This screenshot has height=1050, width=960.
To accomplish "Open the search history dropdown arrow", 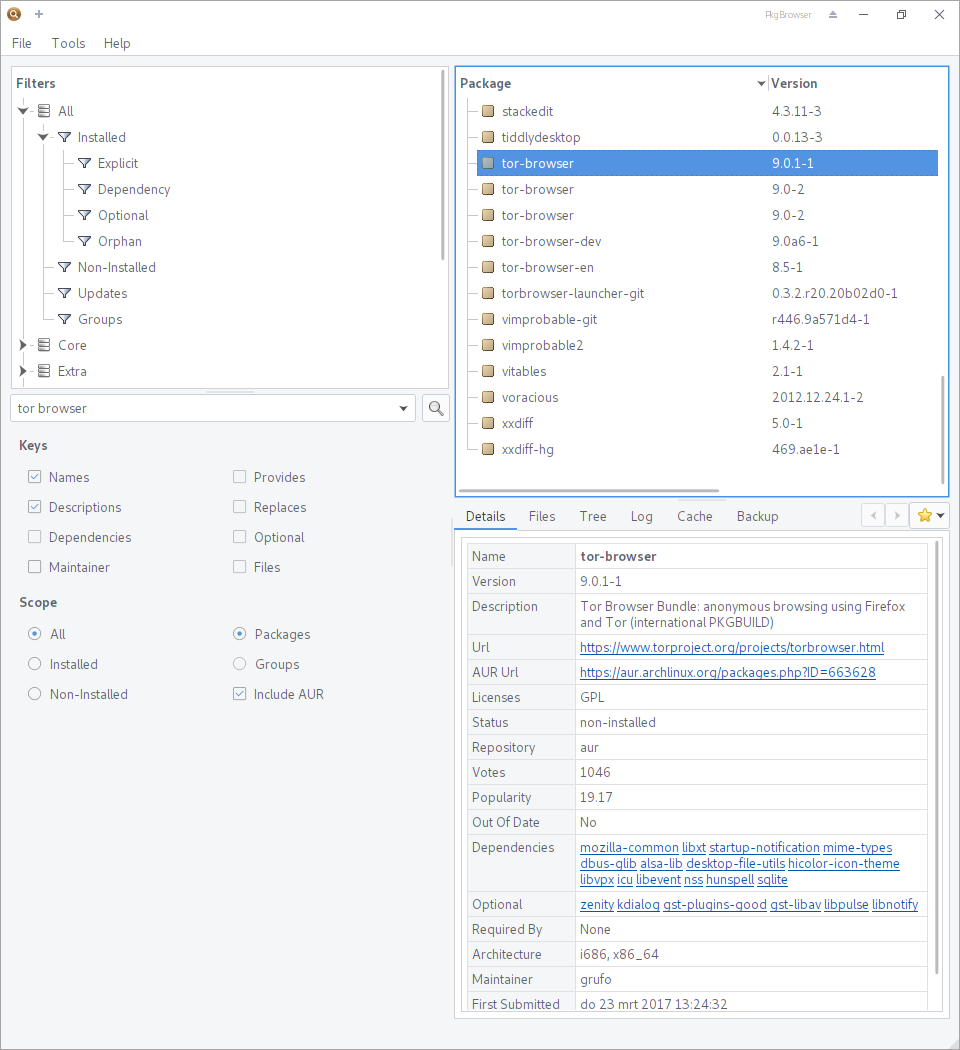I will click(x=403, y=408).
